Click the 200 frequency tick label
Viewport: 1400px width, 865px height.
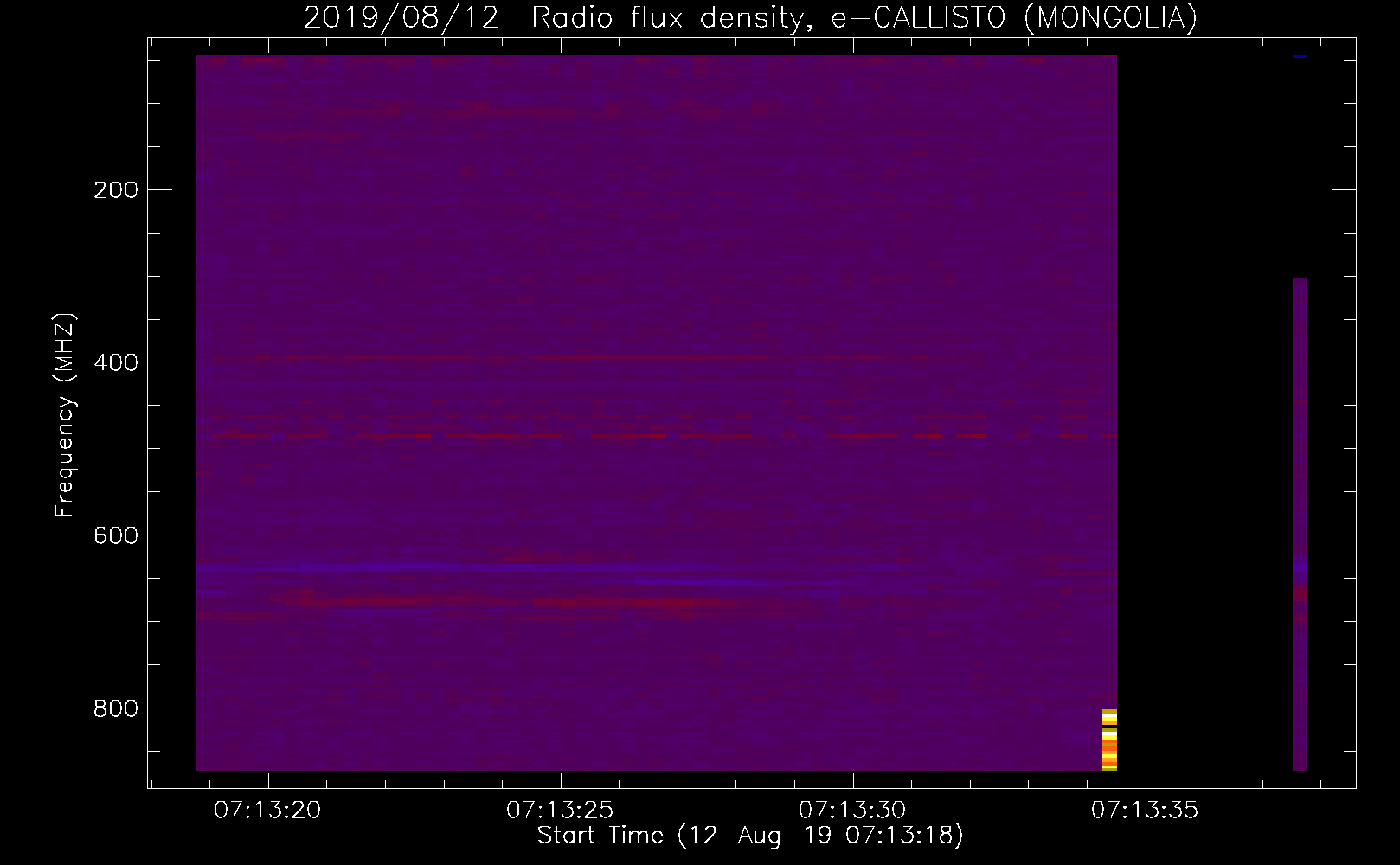pyautogui.click(x=116, y=190)
